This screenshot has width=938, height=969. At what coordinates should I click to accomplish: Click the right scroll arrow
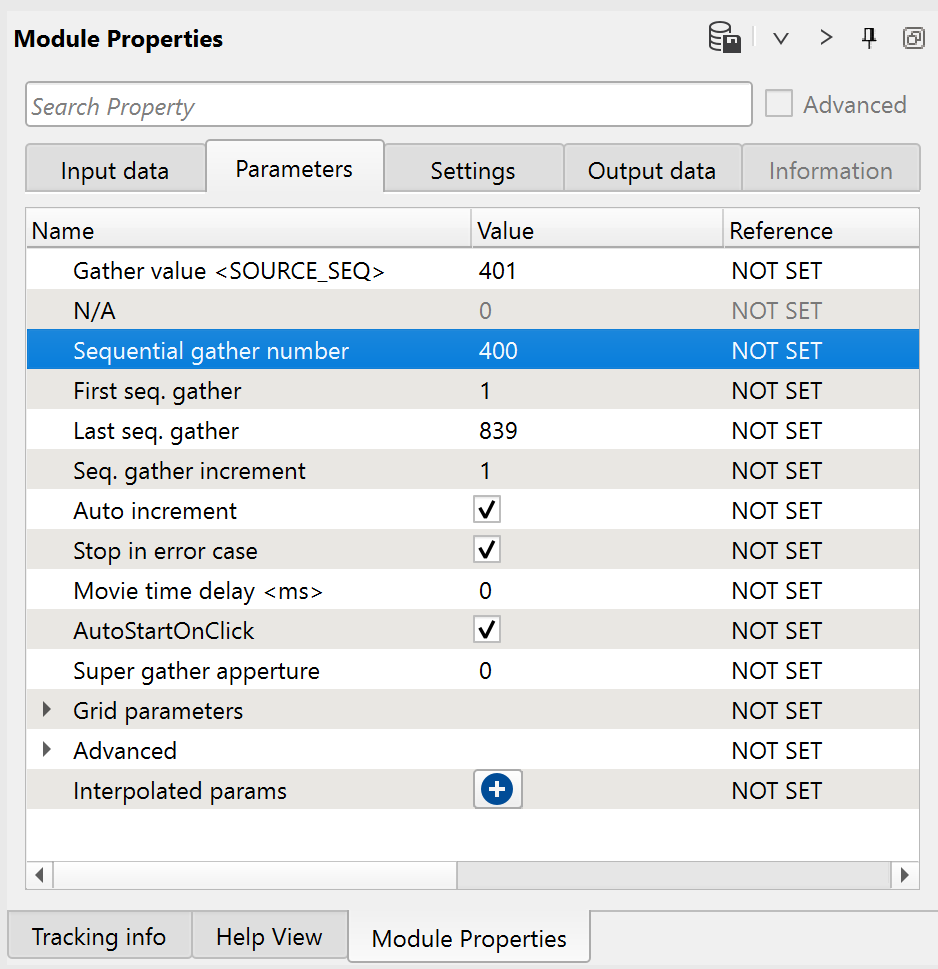[x=904, y=875]
